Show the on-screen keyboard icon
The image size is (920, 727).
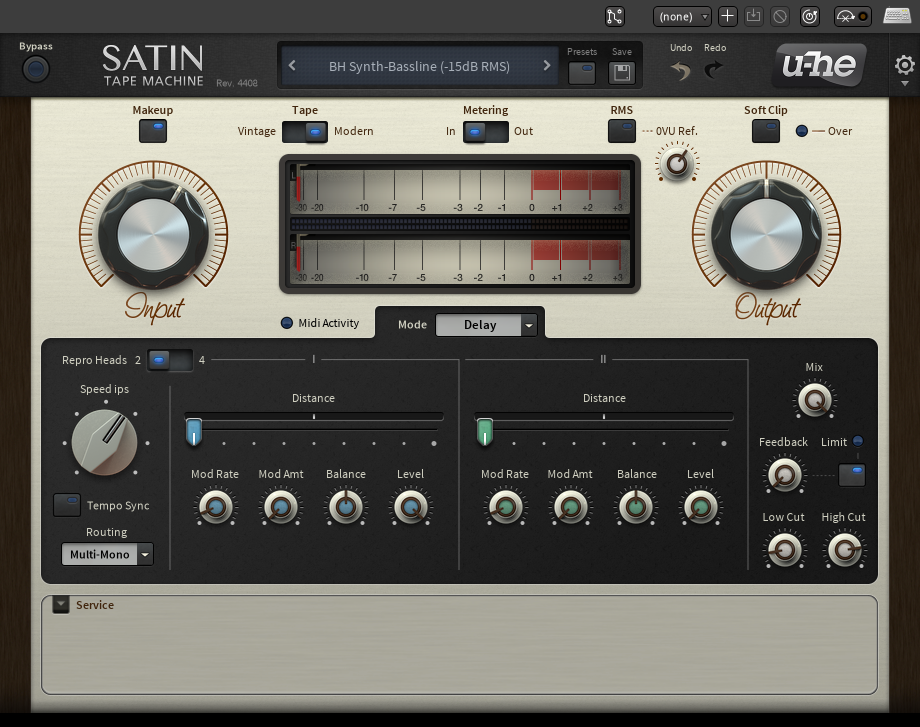click(896, 16)
